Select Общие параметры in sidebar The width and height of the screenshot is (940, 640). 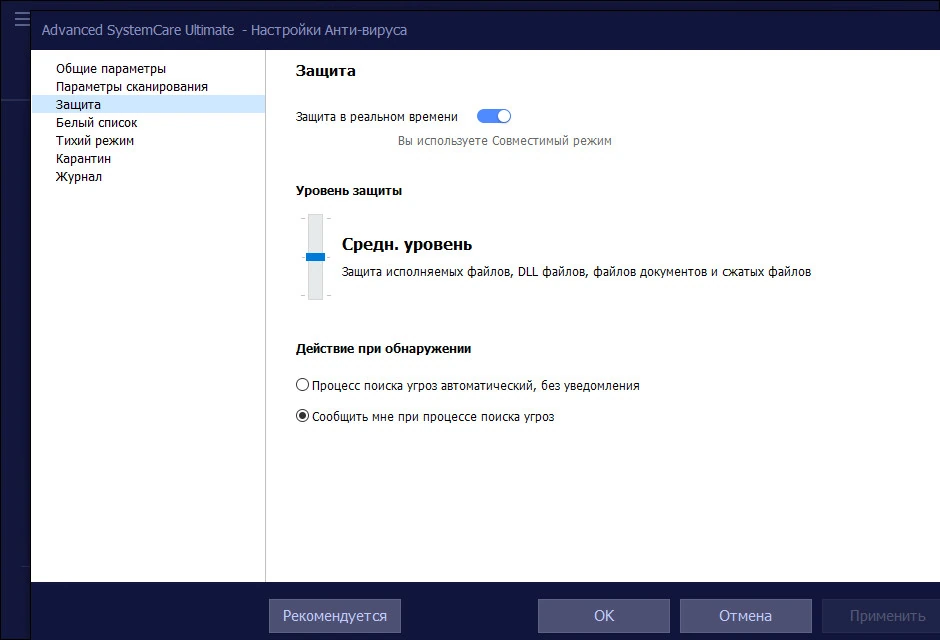pos(111,69)
